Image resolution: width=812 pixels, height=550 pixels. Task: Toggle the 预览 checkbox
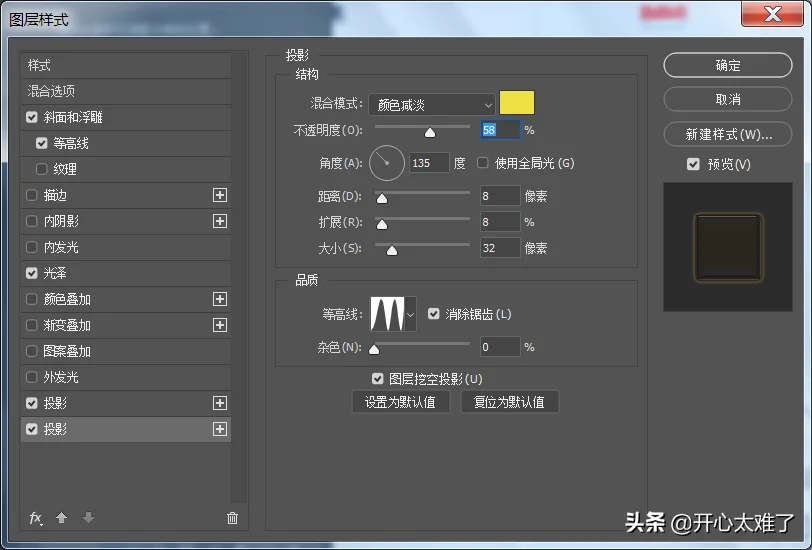tap(693, 164)
